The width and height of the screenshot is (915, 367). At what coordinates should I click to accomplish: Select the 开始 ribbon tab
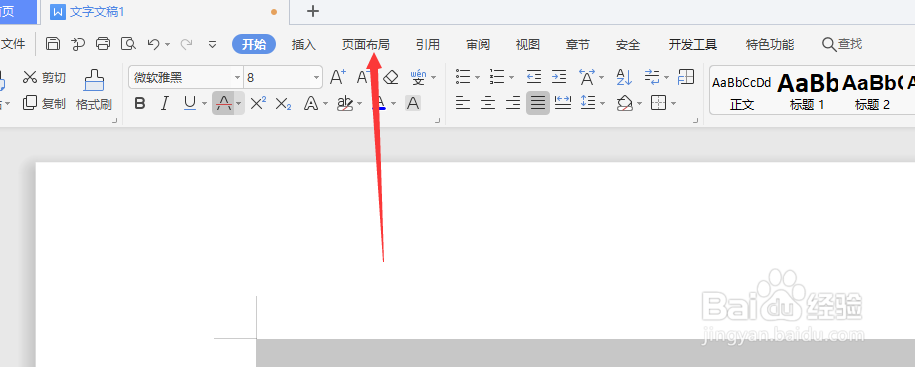pyautogui.click(x=254, y=44)
